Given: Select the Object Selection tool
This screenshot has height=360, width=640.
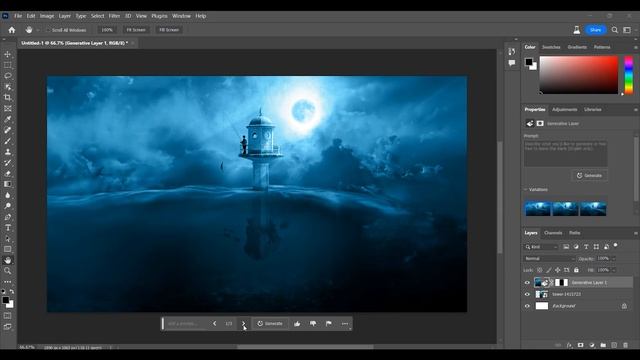Looking at the screenshot, I should [x=7, y=87].
